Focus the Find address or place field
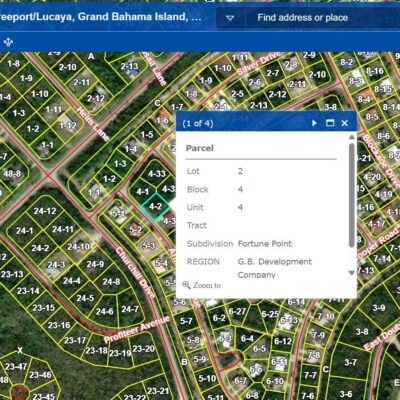The width and height of the screenshot is (400, 400). (323, 18)
